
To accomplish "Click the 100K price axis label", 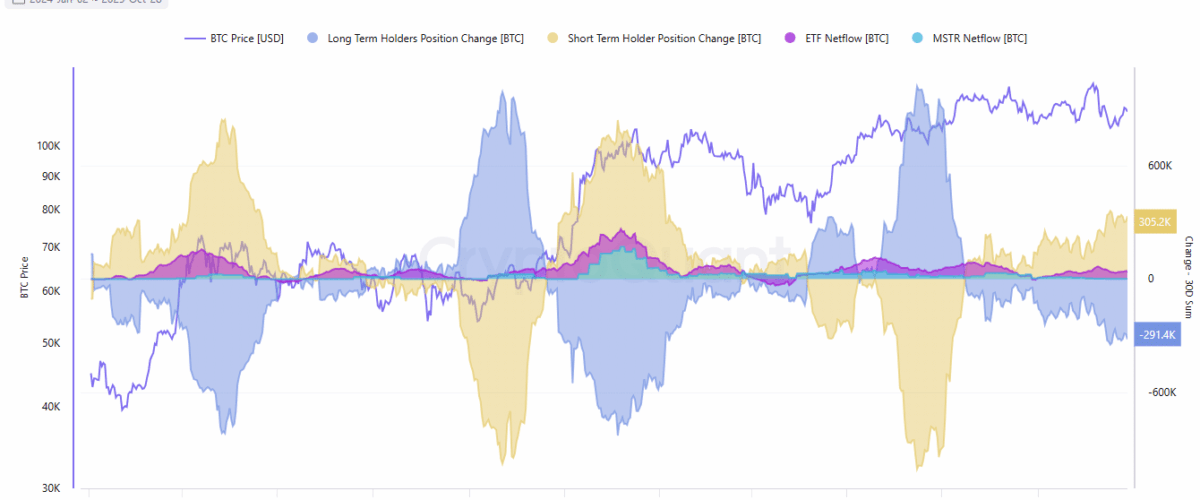I will [49, 146].
